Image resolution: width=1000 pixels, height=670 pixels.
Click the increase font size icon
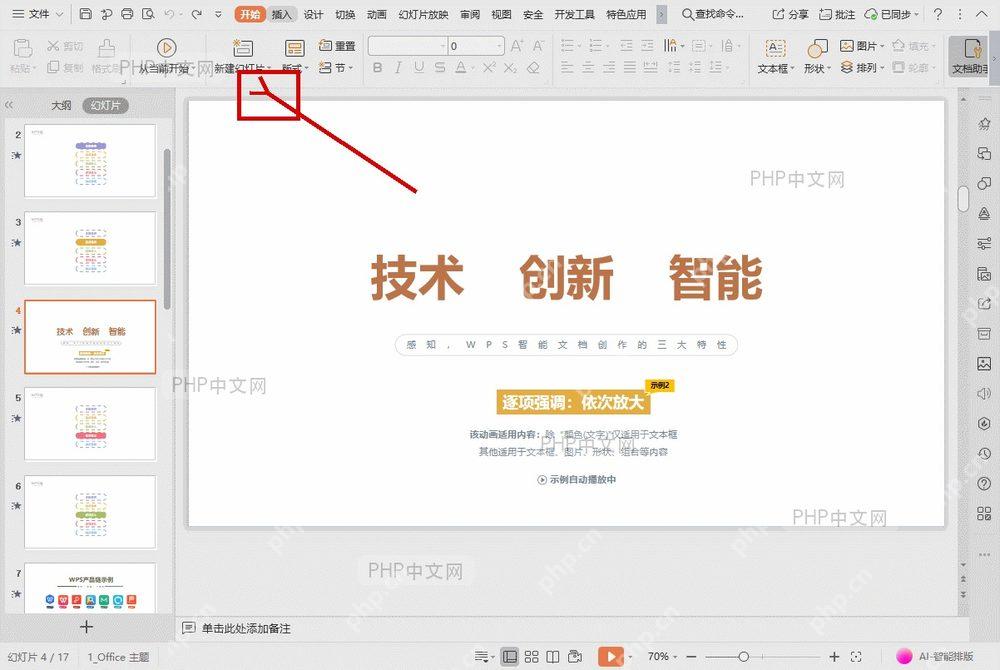[517, 45]
